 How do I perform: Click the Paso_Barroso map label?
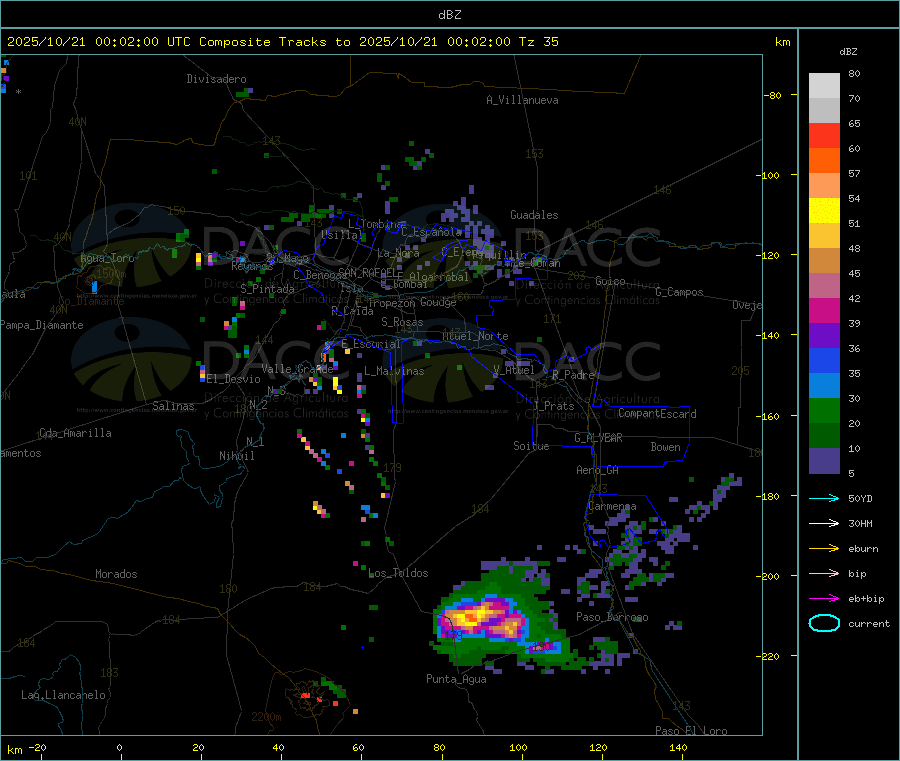(x=612, y=617)
